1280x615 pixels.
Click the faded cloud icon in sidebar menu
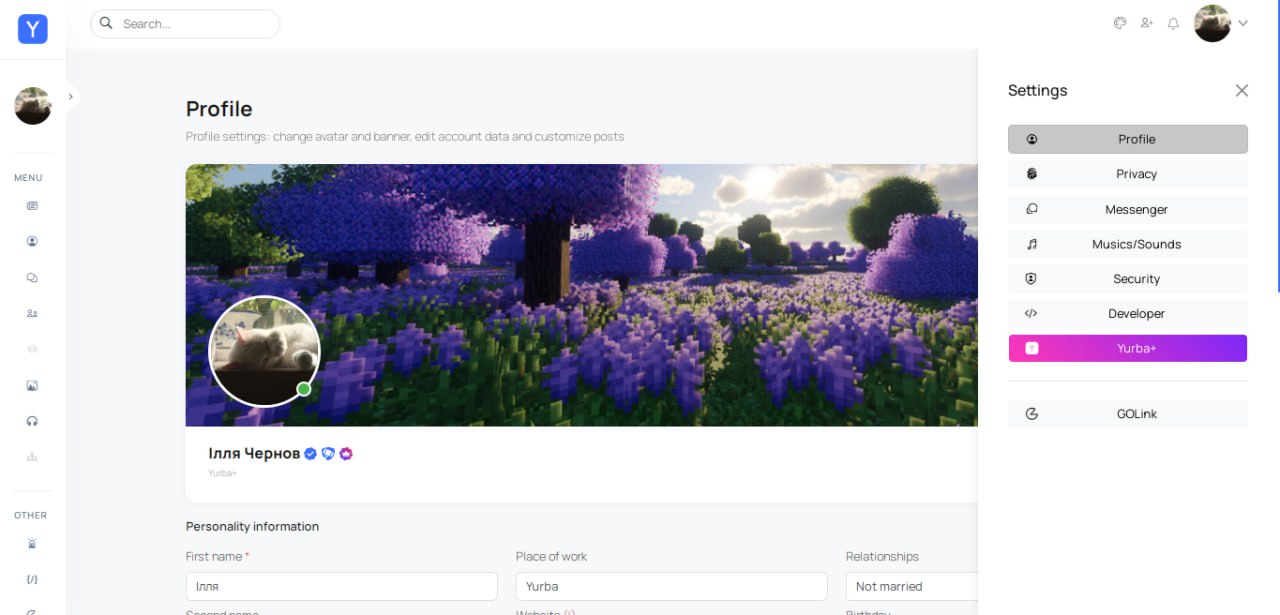coord(32,349)
